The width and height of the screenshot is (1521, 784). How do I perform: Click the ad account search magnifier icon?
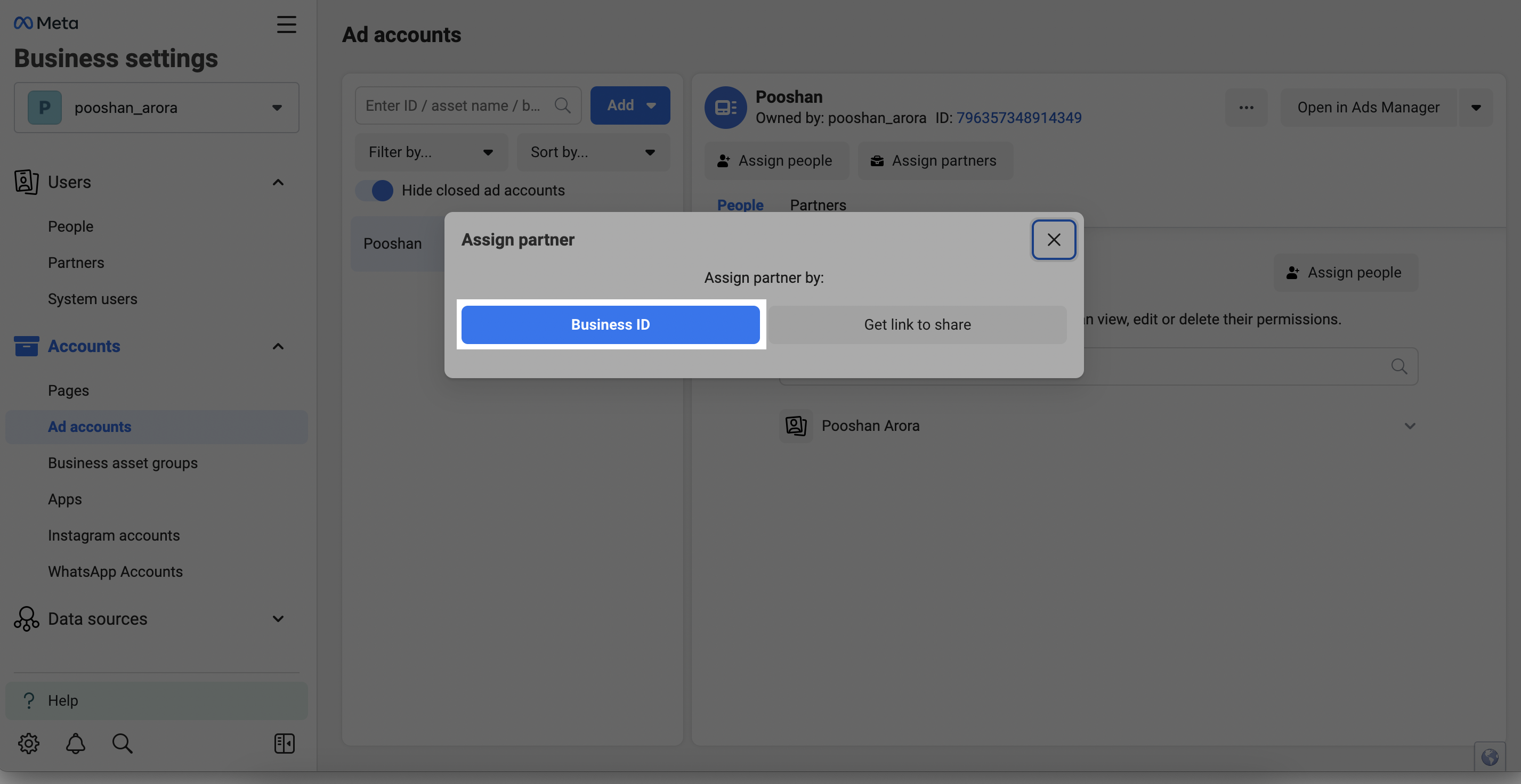tap(562, 105)
